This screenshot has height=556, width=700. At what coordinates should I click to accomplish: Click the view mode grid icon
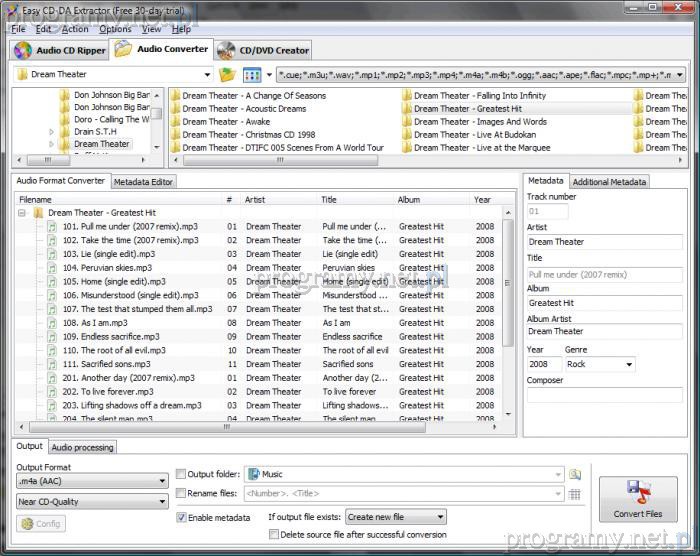pyautogui.click(x=250, y=75)
